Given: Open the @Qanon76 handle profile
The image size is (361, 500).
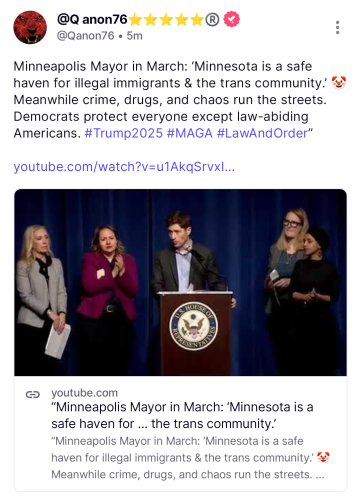Looking at the screenshot, I should click(x=86, y=36).
